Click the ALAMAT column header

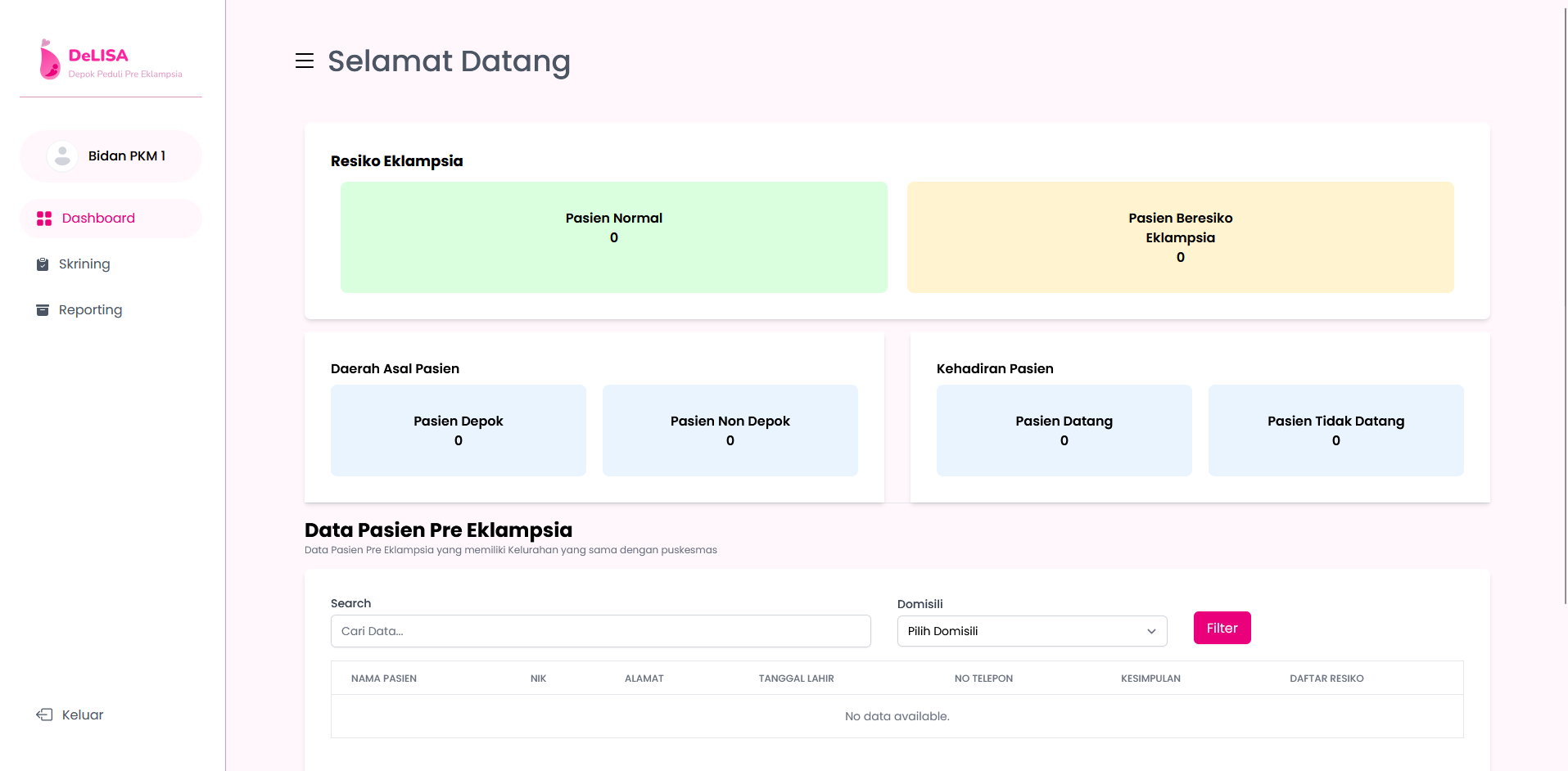point(644,679)
